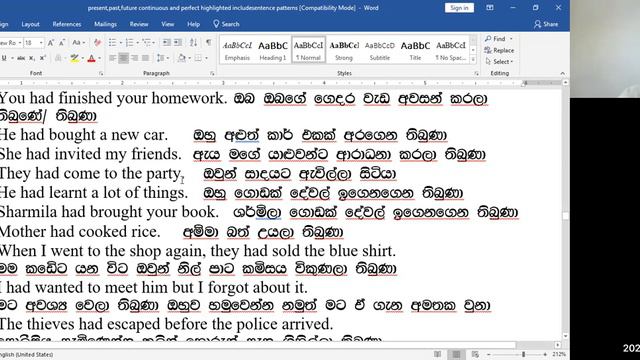The height and width of the screenshot is (360, 640).
Task: Apply the Emphasis style
Action: 237,50
